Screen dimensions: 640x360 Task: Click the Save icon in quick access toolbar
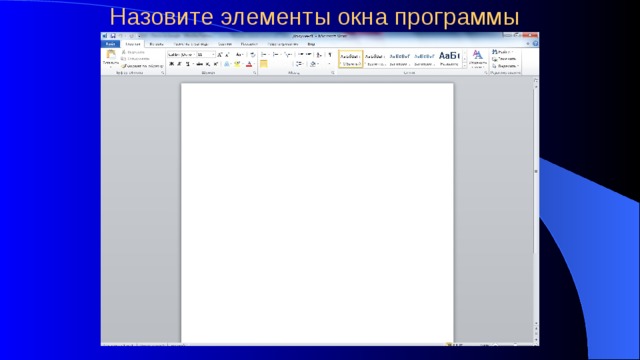(x=113, y=36)
